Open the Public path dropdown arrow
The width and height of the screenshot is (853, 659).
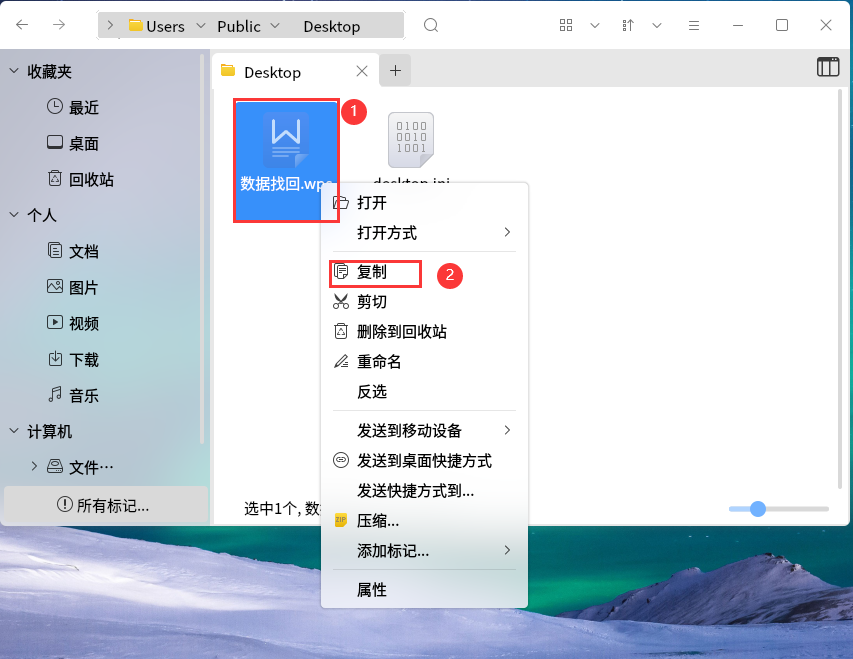275,26
